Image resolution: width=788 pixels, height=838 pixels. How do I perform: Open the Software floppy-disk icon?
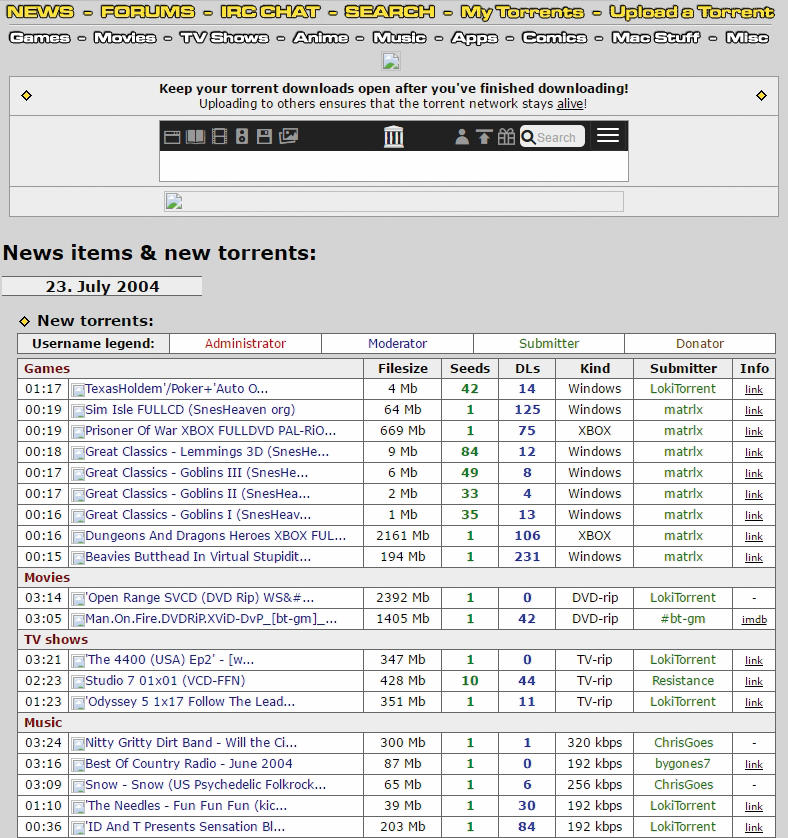265,137
